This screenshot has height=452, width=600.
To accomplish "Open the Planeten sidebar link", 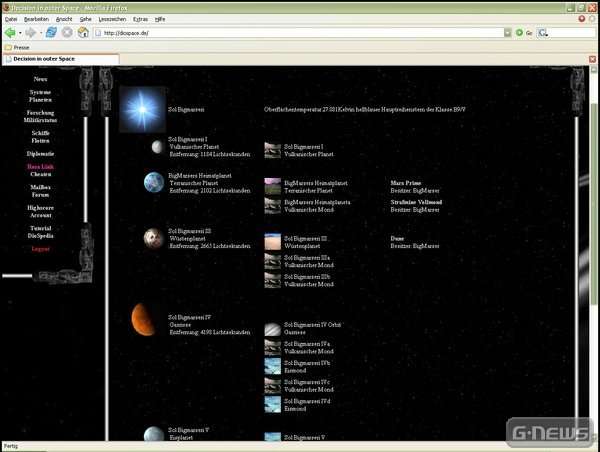I will [x=40, y=100].
